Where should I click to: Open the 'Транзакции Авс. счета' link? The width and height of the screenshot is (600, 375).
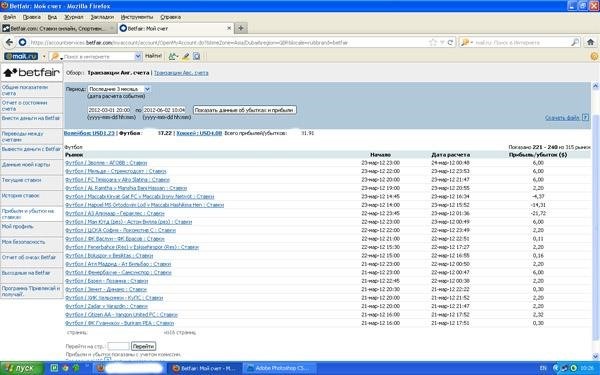click(x=181, y=73)
